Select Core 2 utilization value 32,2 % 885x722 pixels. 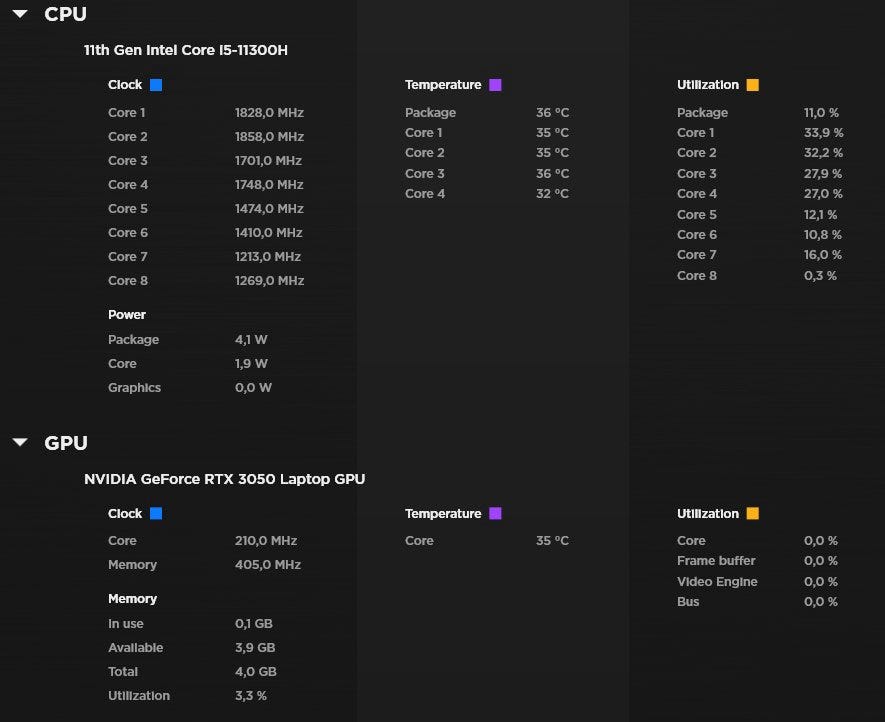823,153
